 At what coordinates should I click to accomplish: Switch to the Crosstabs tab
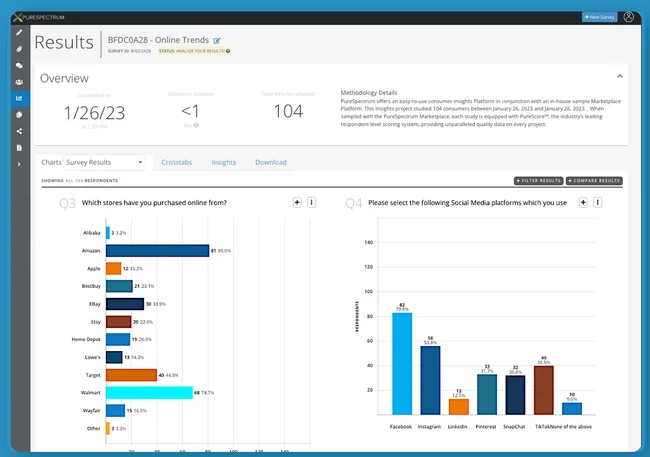(x=176, y=162)
